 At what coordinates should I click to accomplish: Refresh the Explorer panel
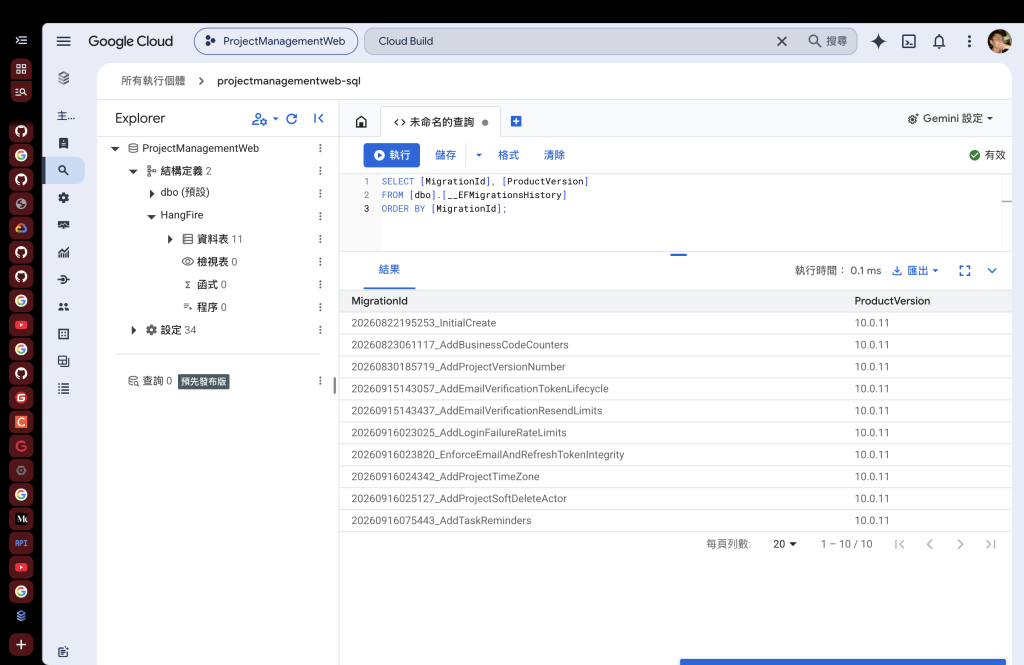292,119
